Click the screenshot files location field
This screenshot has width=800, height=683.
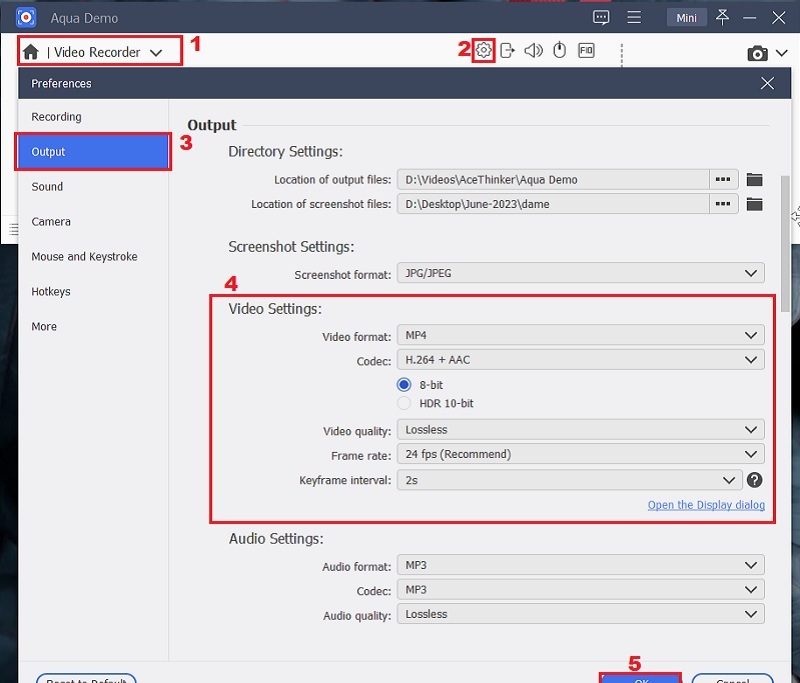click(553, 204)
